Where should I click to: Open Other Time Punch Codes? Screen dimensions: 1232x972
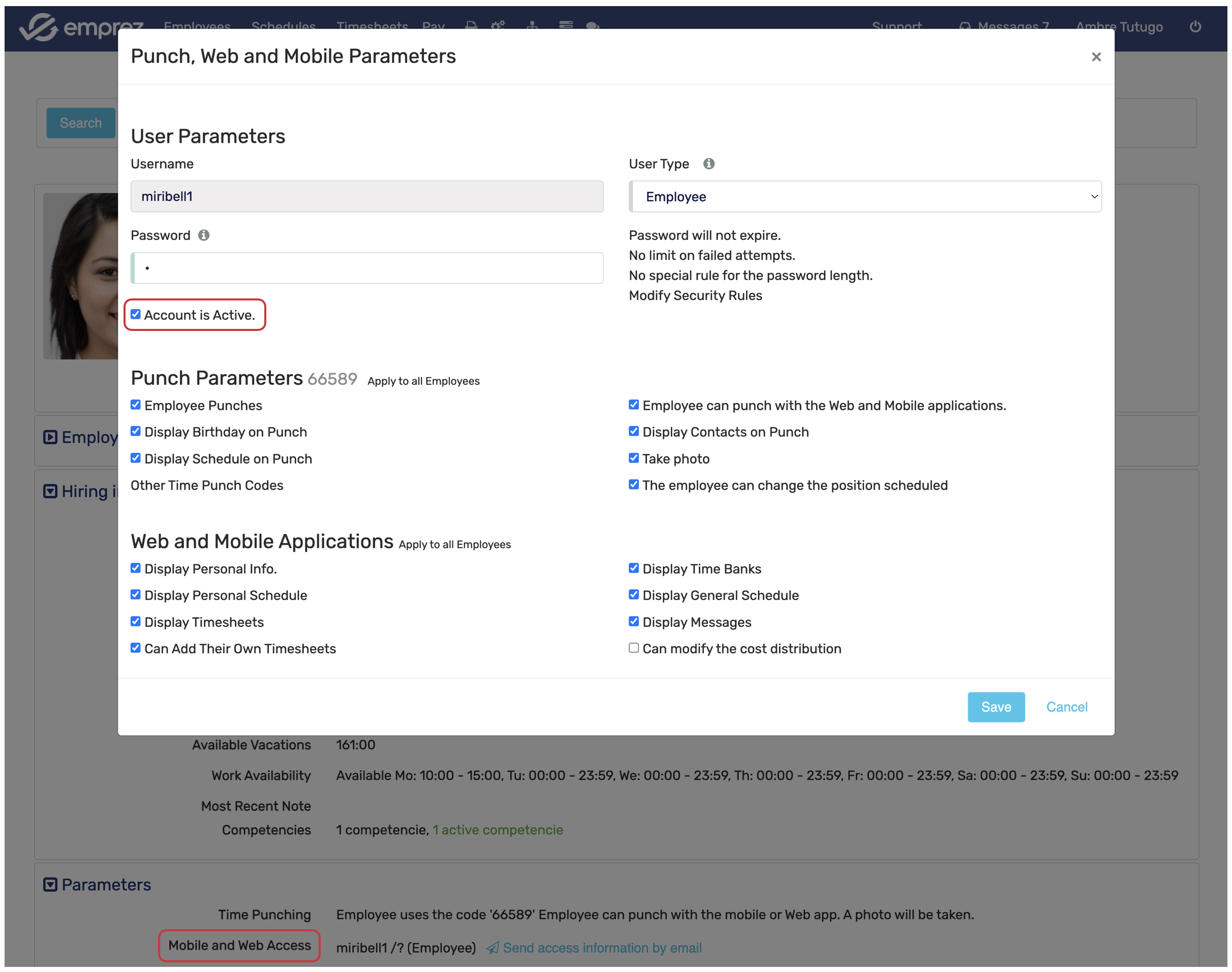point(207,485)
